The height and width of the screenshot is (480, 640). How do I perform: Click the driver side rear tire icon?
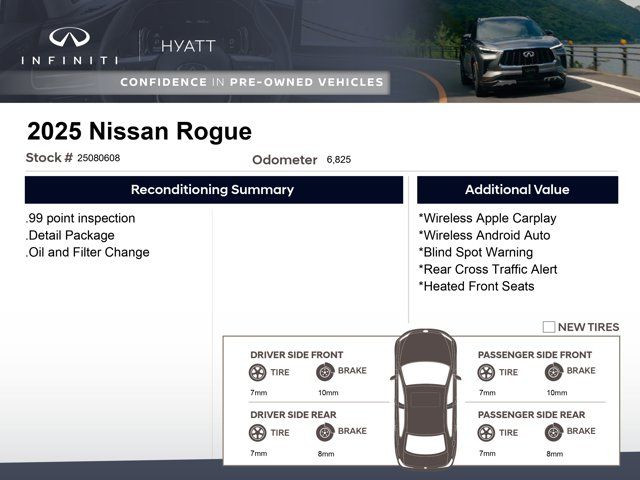click(258, 433)
